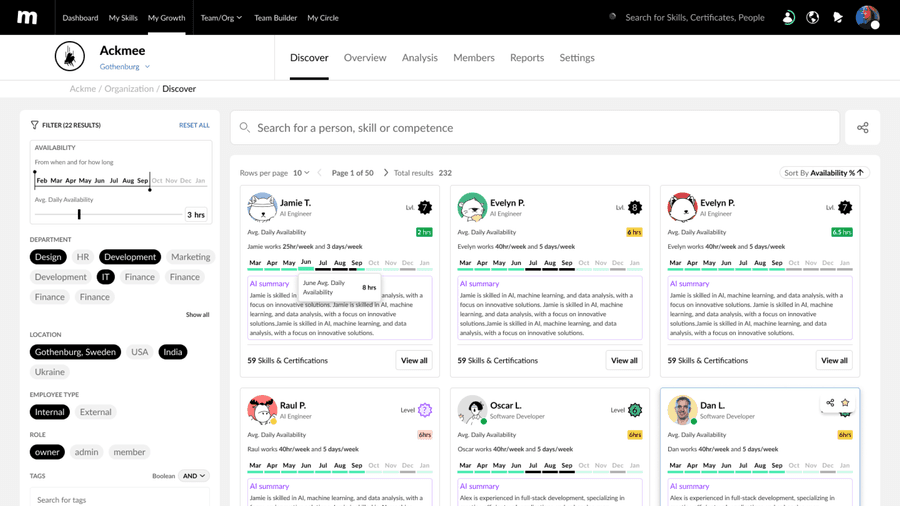This screenshot has height=506, width=900.
Task: Click the search dot icon in top bar
Action: (612, 17)
